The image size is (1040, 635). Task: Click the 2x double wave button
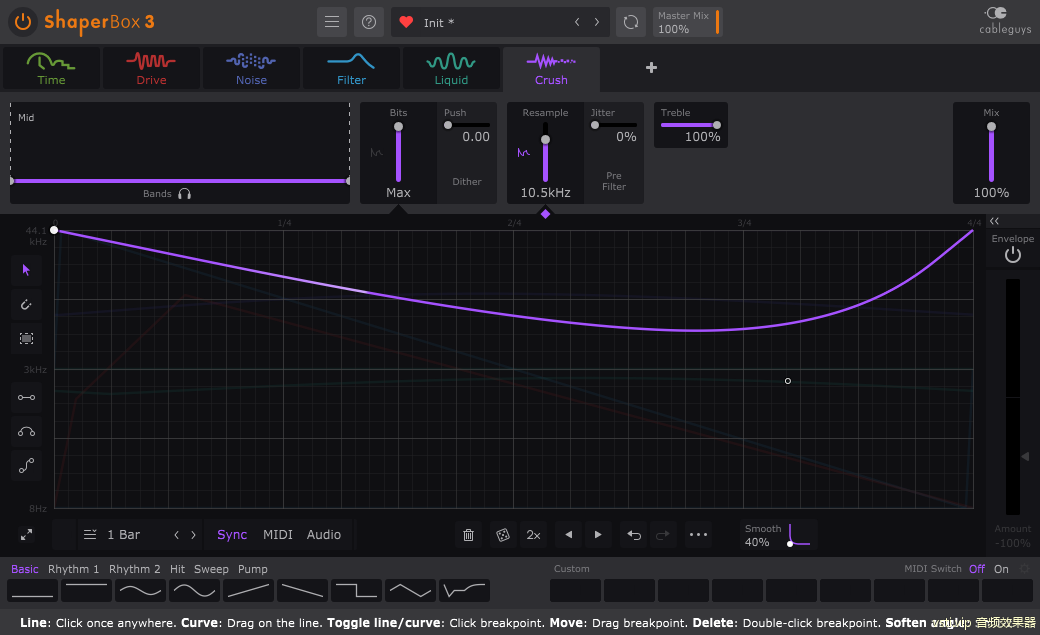533,535
